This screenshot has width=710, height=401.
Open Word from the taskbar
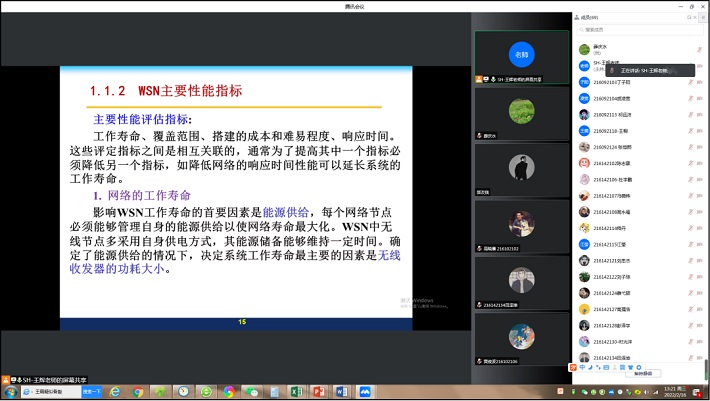343,391
